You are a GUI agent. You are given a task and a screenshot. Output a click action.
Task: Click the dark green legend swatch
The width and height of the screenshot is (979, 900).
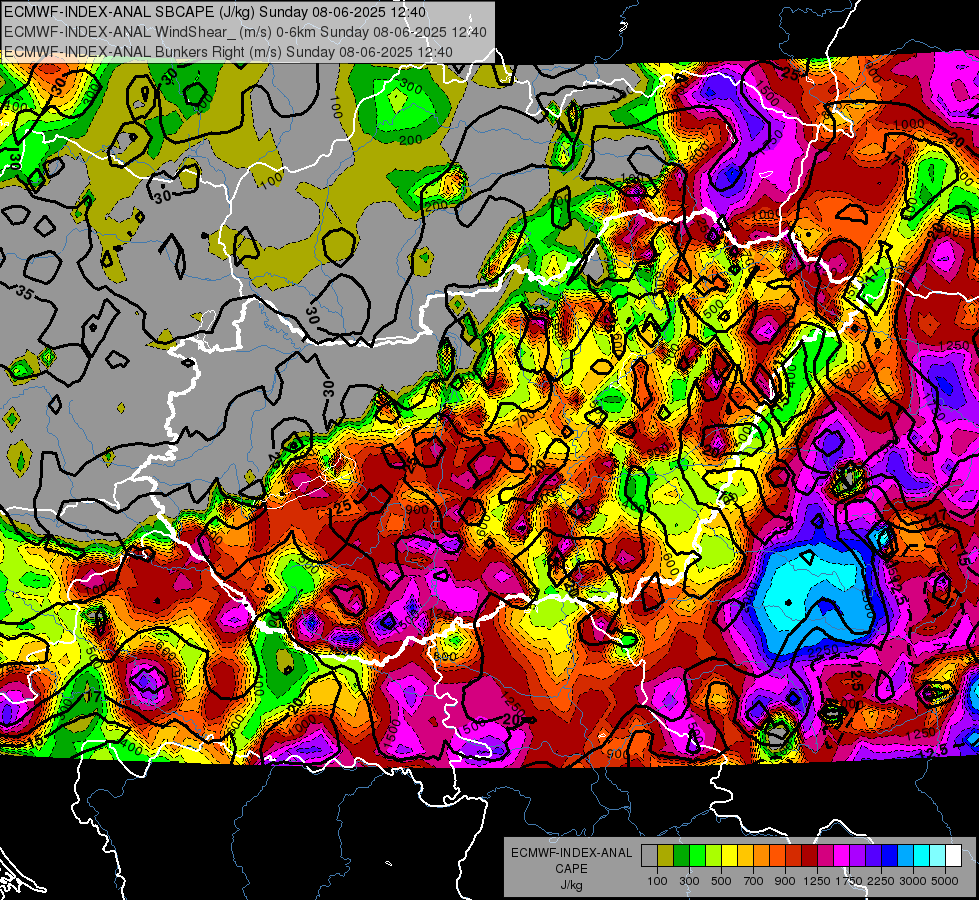682,855
